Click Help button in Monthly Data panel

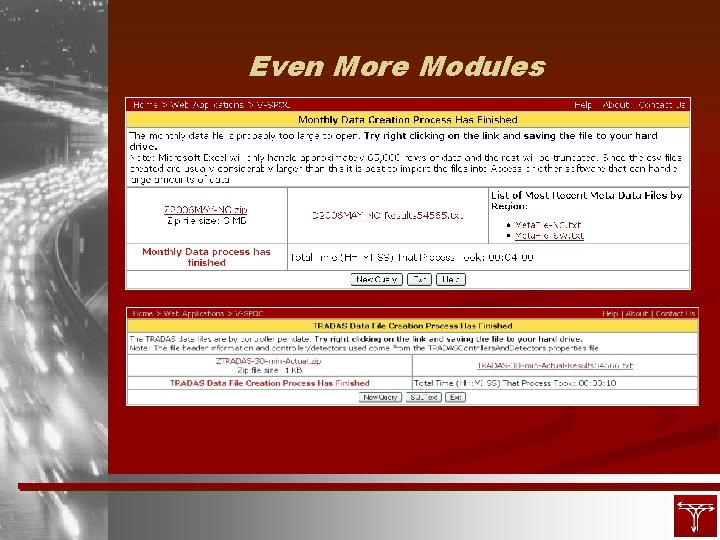[451, 279]
